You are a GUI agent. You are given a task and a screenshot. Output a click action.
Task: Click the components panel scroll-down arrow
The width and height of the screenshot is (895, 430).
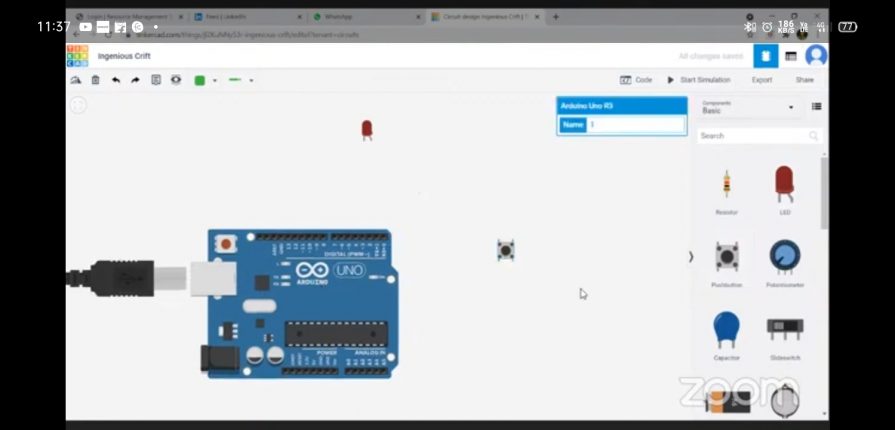(x=824, y=413)
